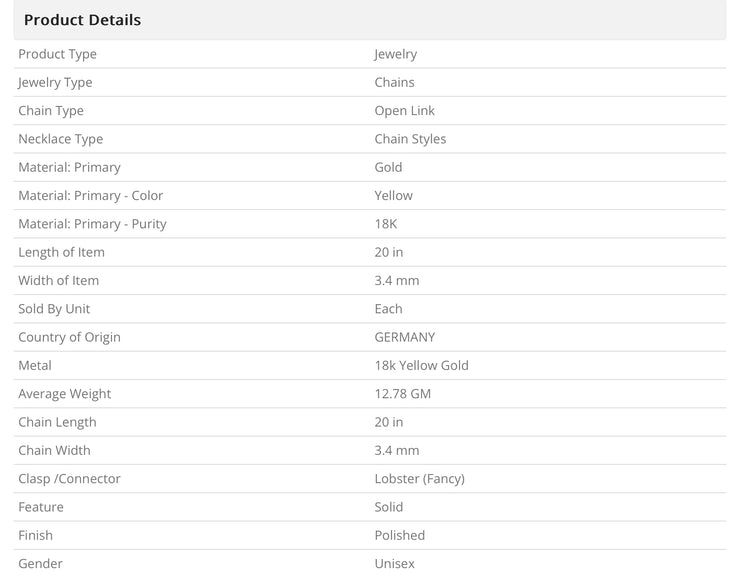740x585 pixels.
Task: Click the 12.78 GM average weight value
Action: (x=402, y=393)
